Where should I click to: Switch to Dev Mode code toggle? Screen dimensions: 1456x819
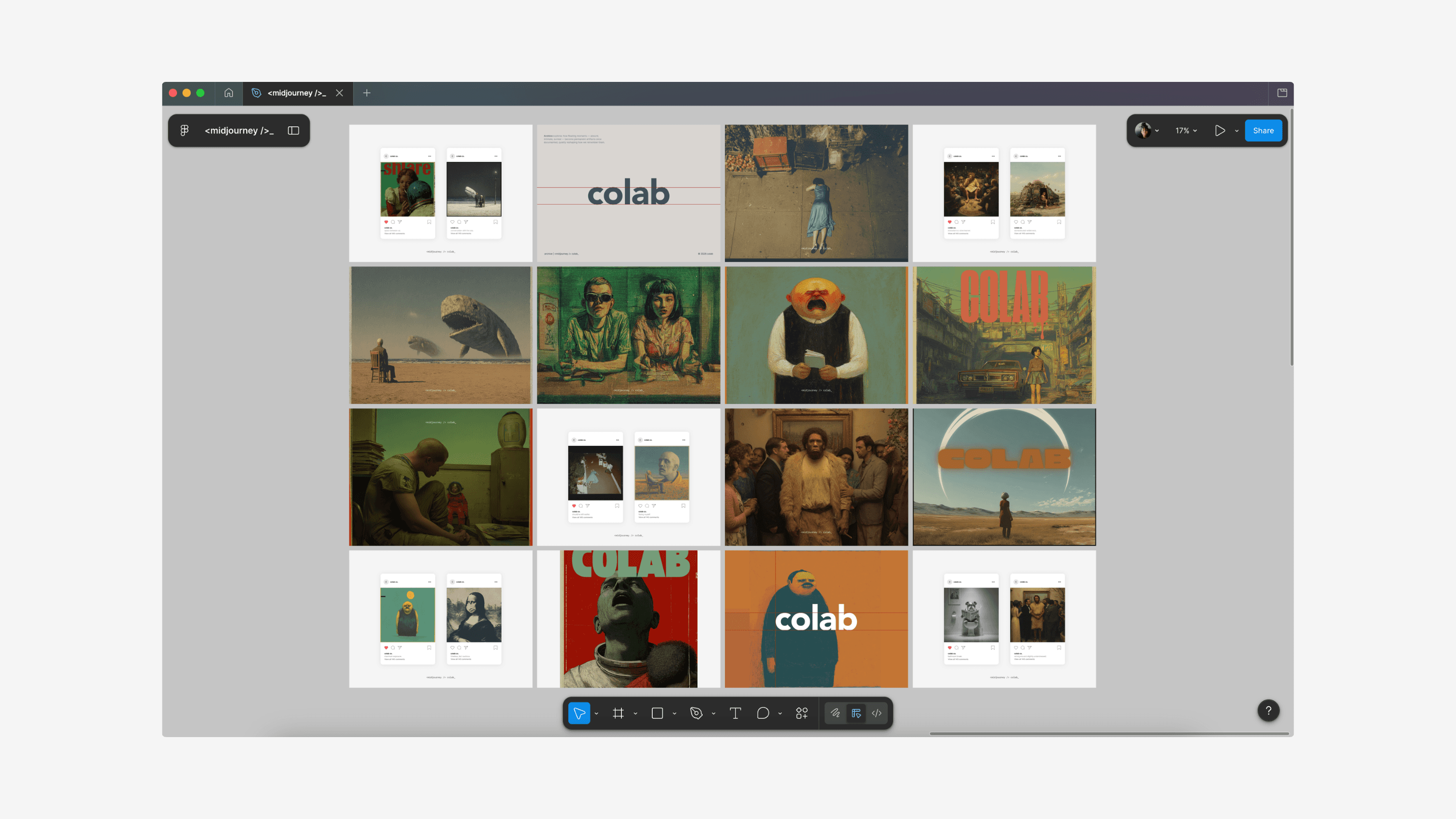pos(877,713)
